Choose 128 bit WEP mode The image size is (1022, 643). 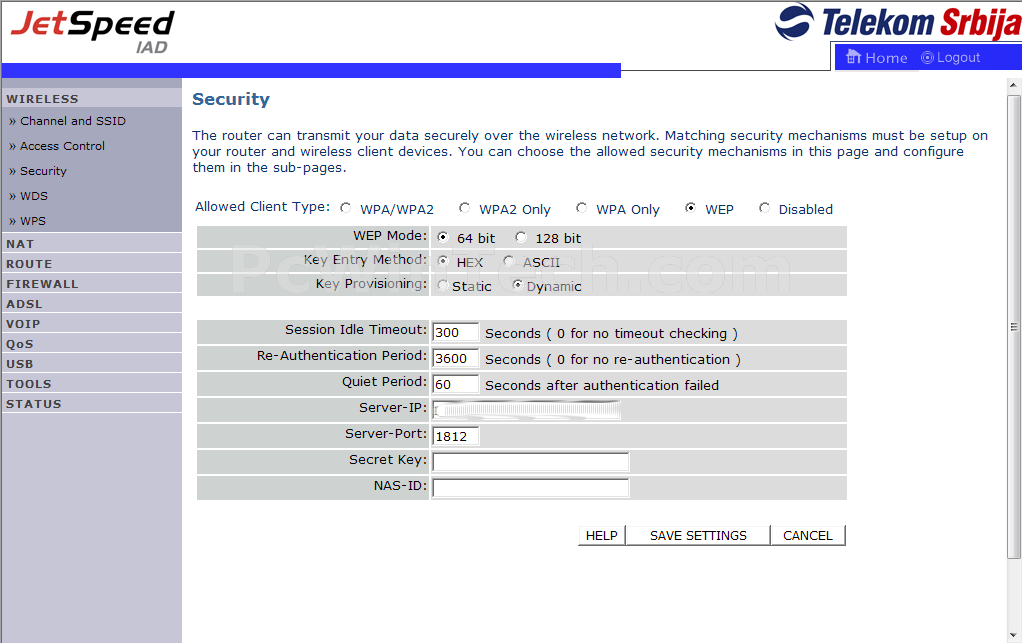point(521,237)
